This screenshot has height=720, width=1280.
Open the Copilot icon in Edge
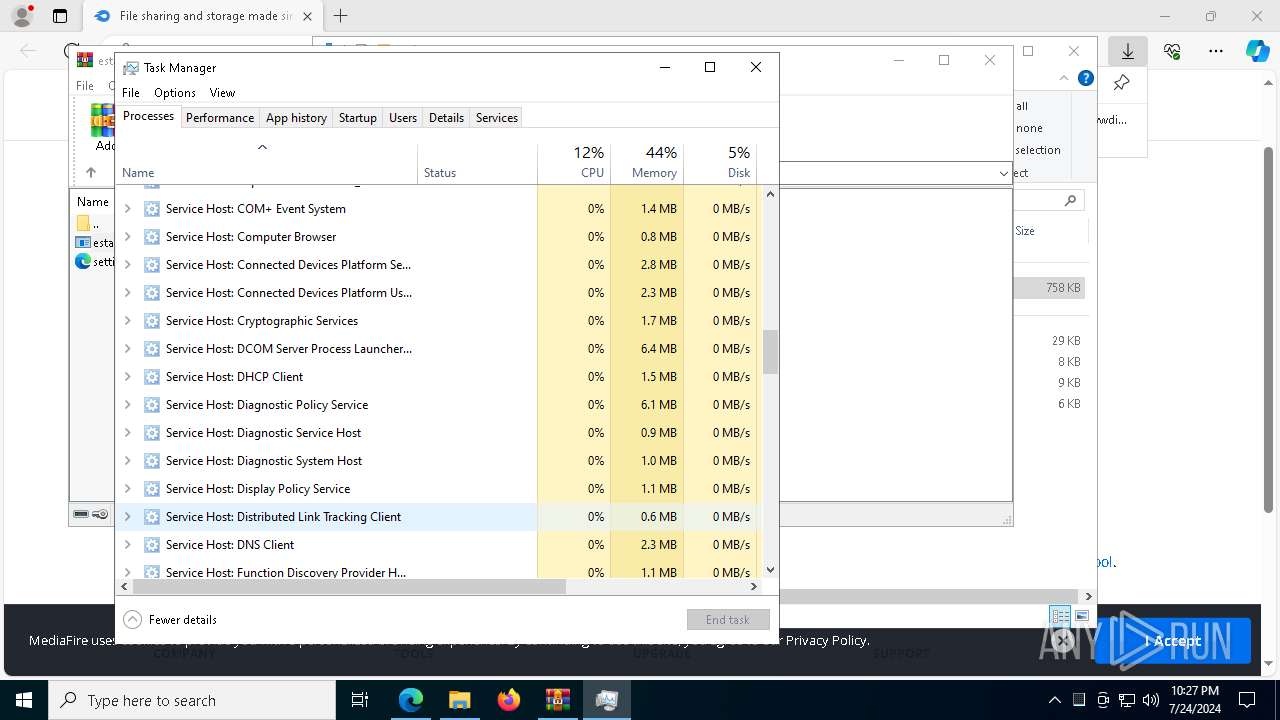(1257, 51)
